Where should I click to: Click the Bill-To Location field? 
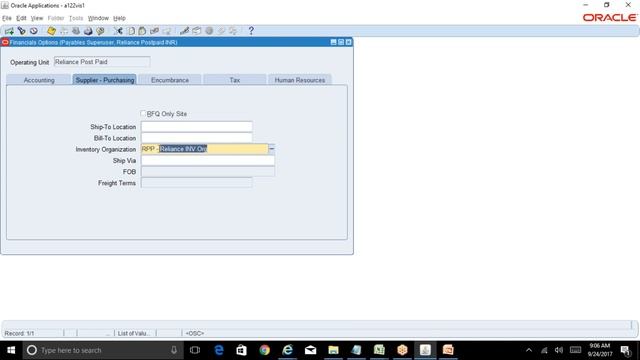click(x=197, y=138)
